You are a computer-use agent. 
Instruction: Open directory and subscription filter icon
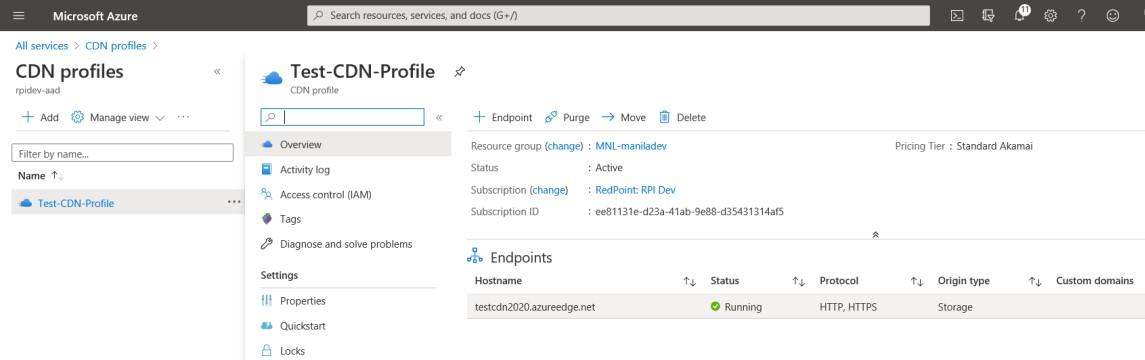point(989,15)
